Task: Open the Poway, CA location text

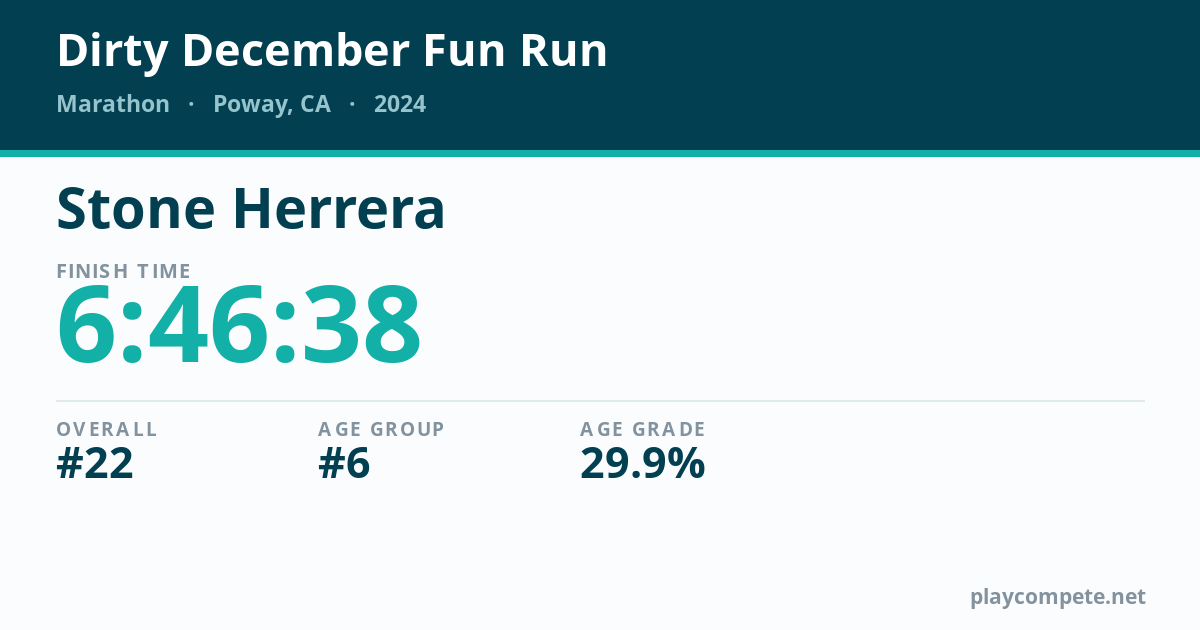Action: pos(272,104)
